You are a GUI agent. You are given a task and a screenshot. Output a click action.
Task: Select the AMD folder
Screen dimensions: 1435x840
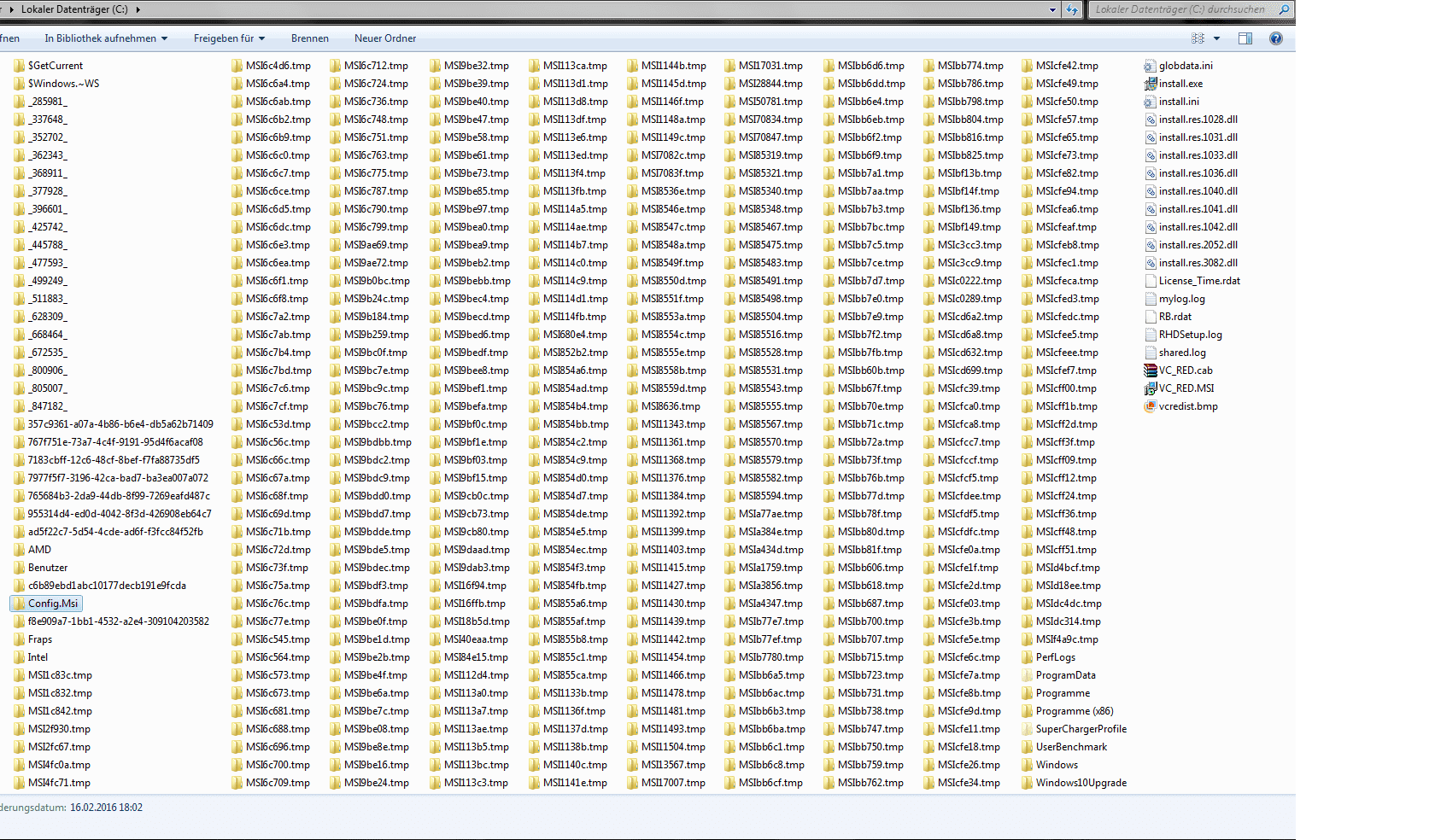32,550
